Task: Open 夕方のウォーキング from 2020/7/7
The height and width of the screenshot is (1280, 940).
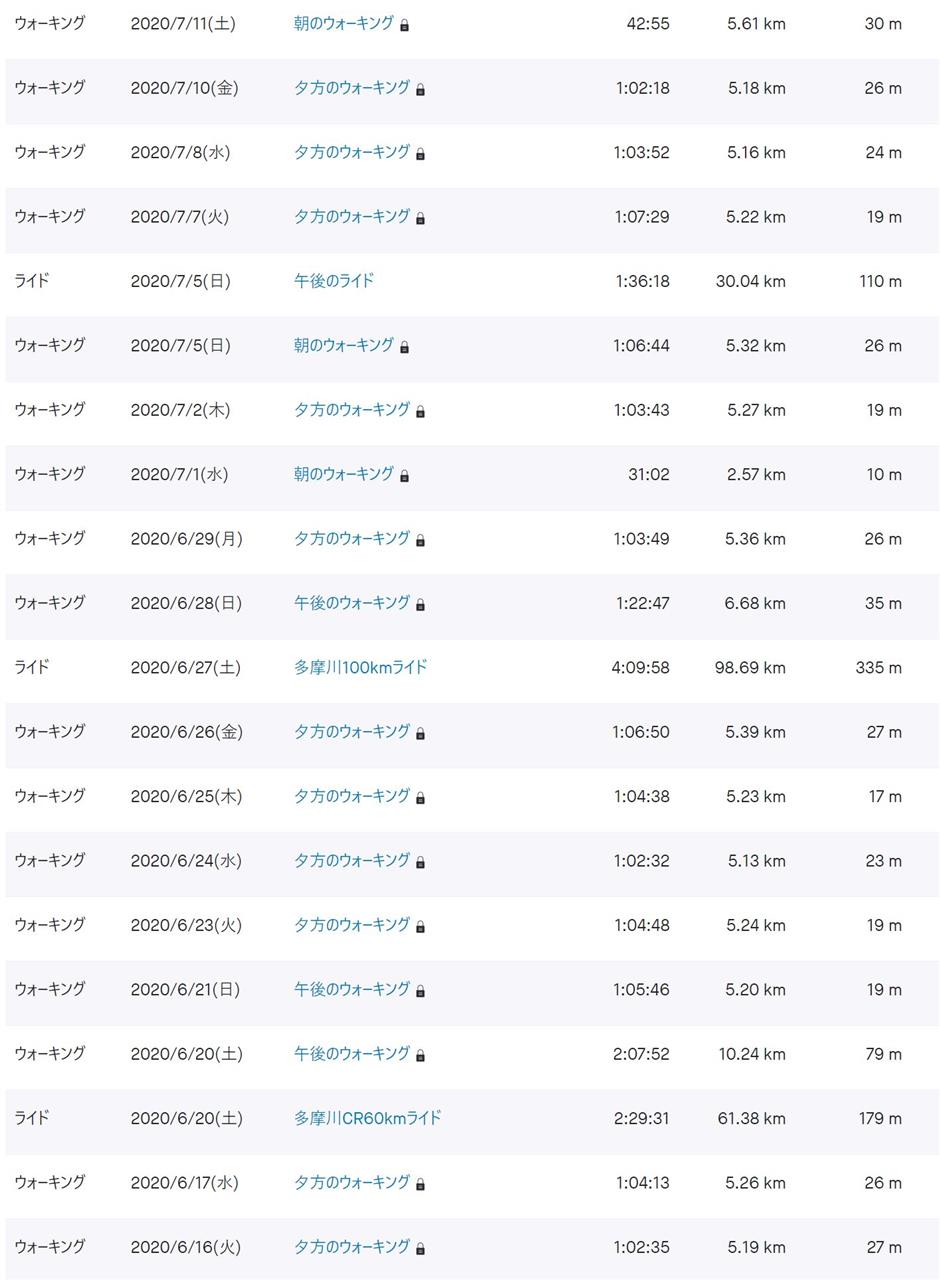Action: coord(352,216)
